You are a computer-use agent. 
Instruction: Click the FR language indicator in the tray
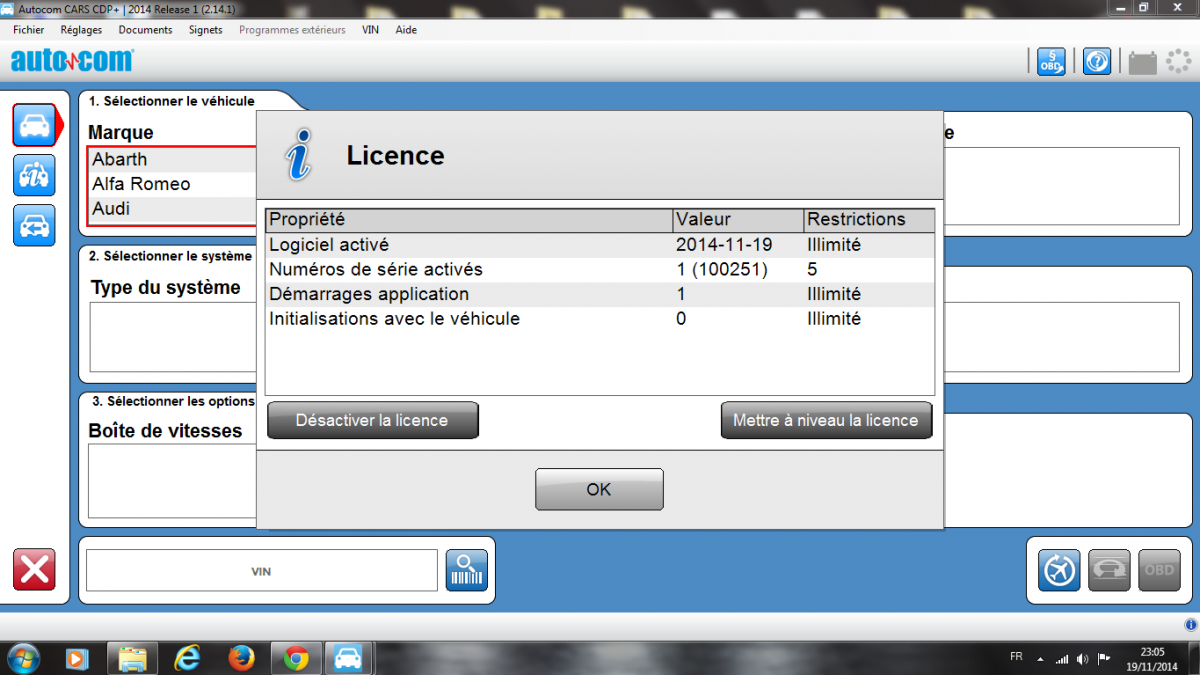(x=1016, y=657)
